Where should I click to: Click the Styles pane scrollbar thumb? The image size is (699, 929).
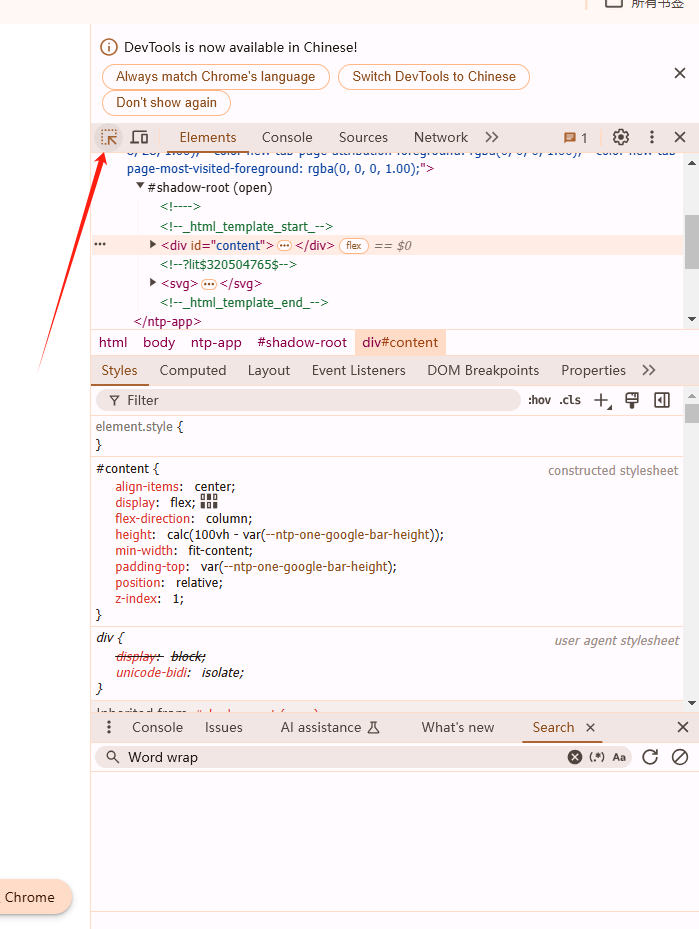click(x=691, y=413)
